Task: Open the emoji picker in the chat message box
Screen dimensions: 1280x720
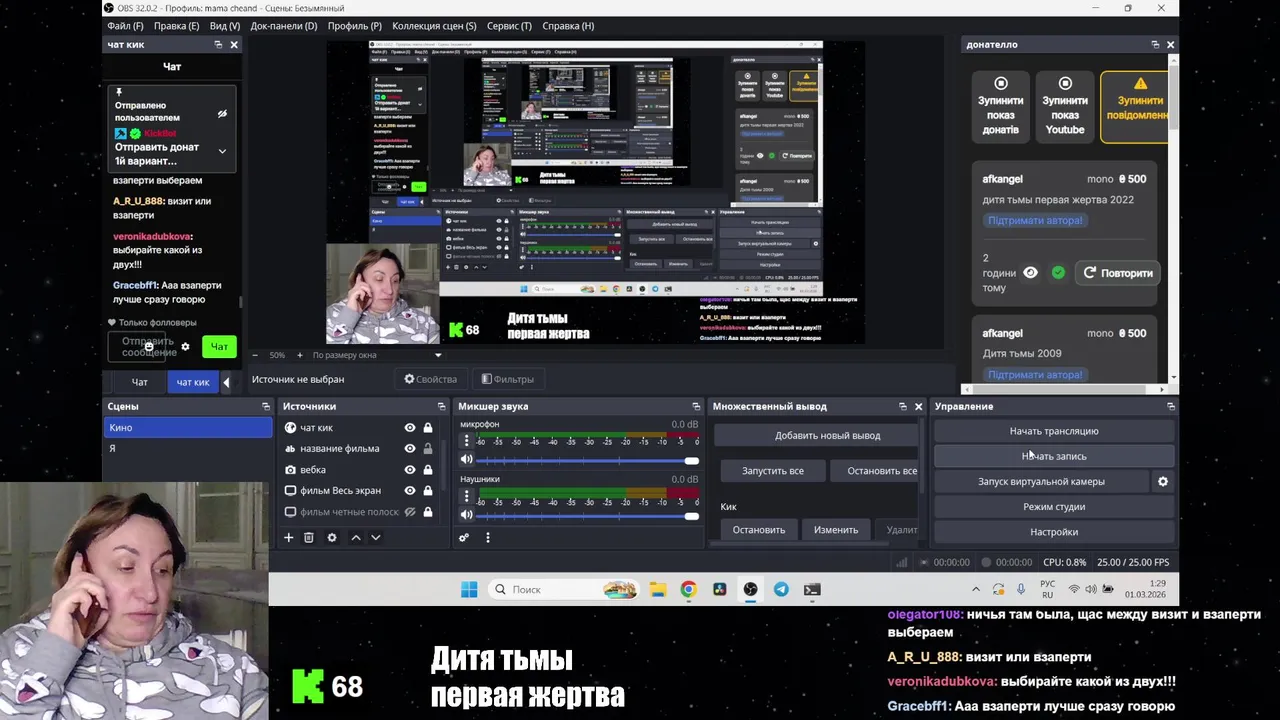Action: click(149, 347)
